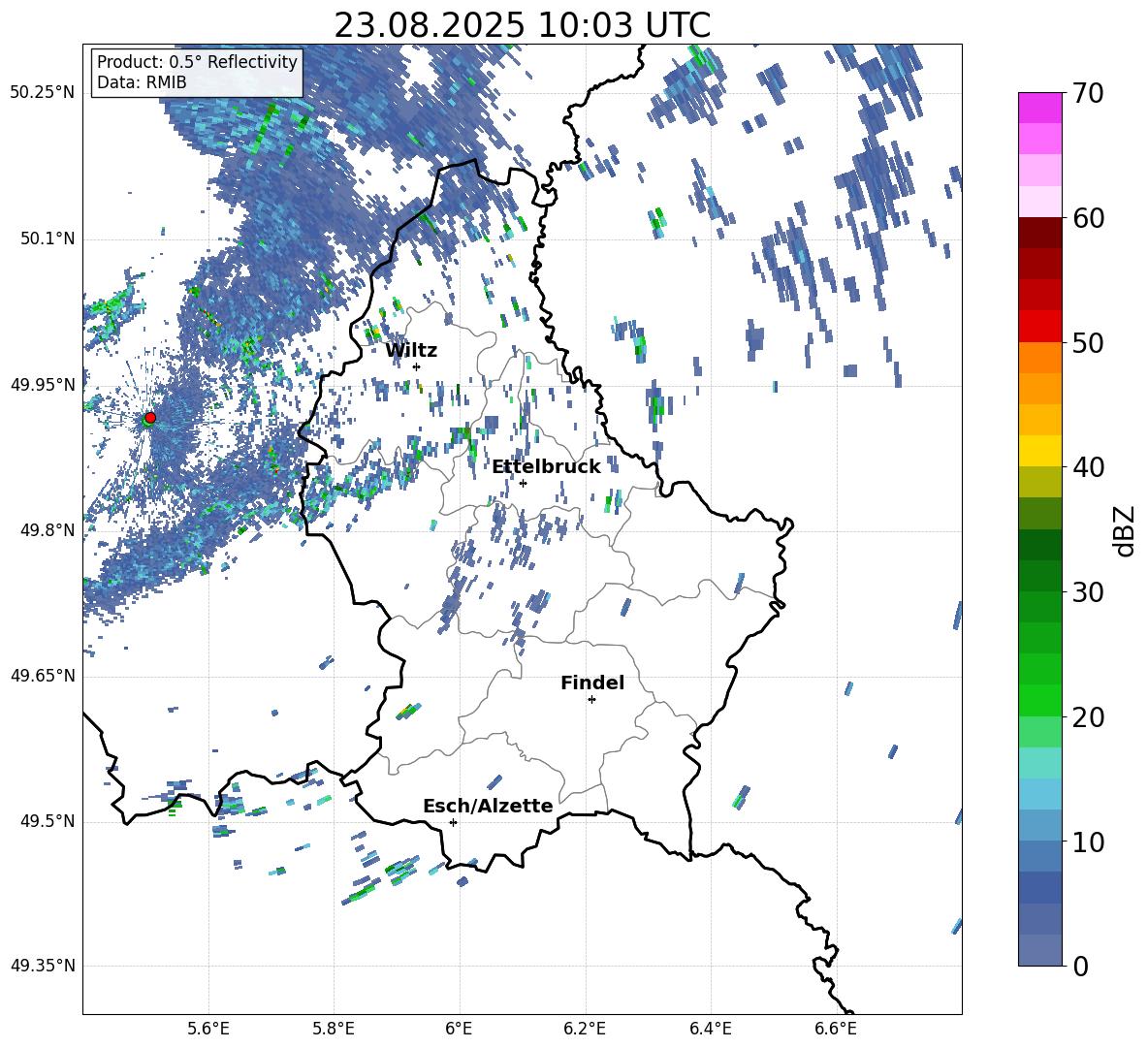1148x1048 pixels.
Task: Click the title 23.08.2025 10:03 UTC
Action: (x=522, y=25)
